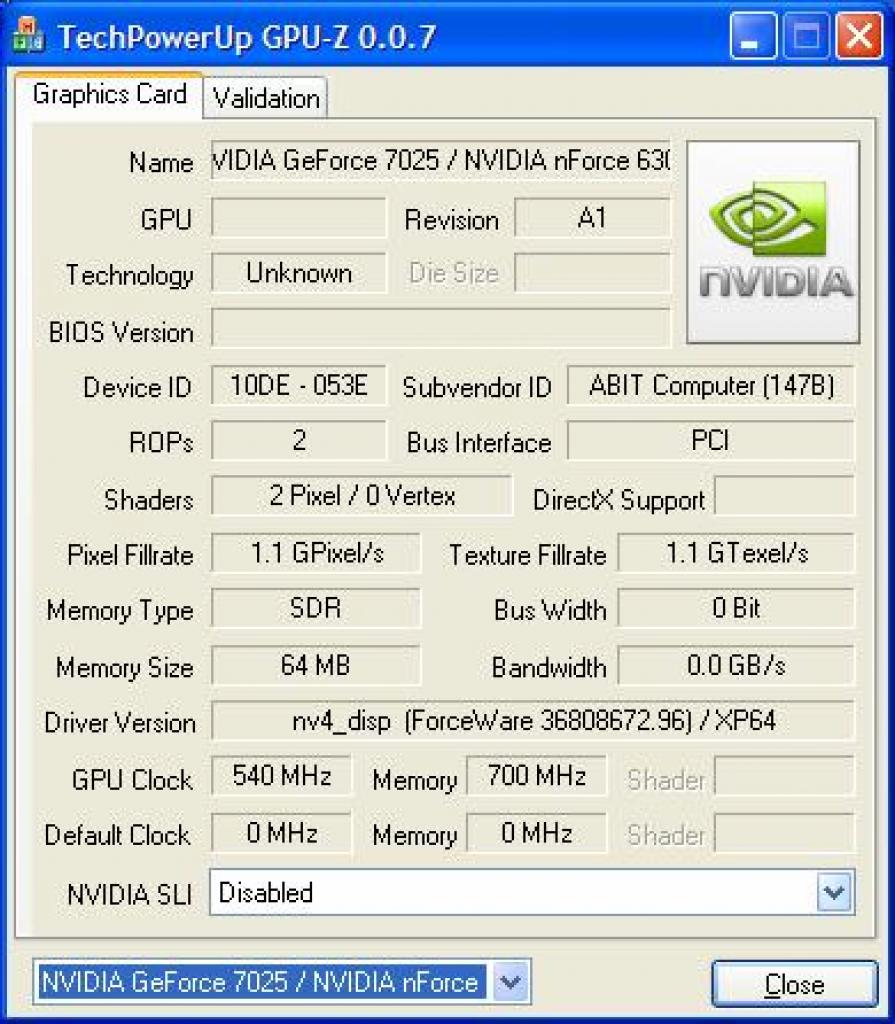Click the Bus Interface label
Screen dimensions: 895x1024
tap(479, 443)
